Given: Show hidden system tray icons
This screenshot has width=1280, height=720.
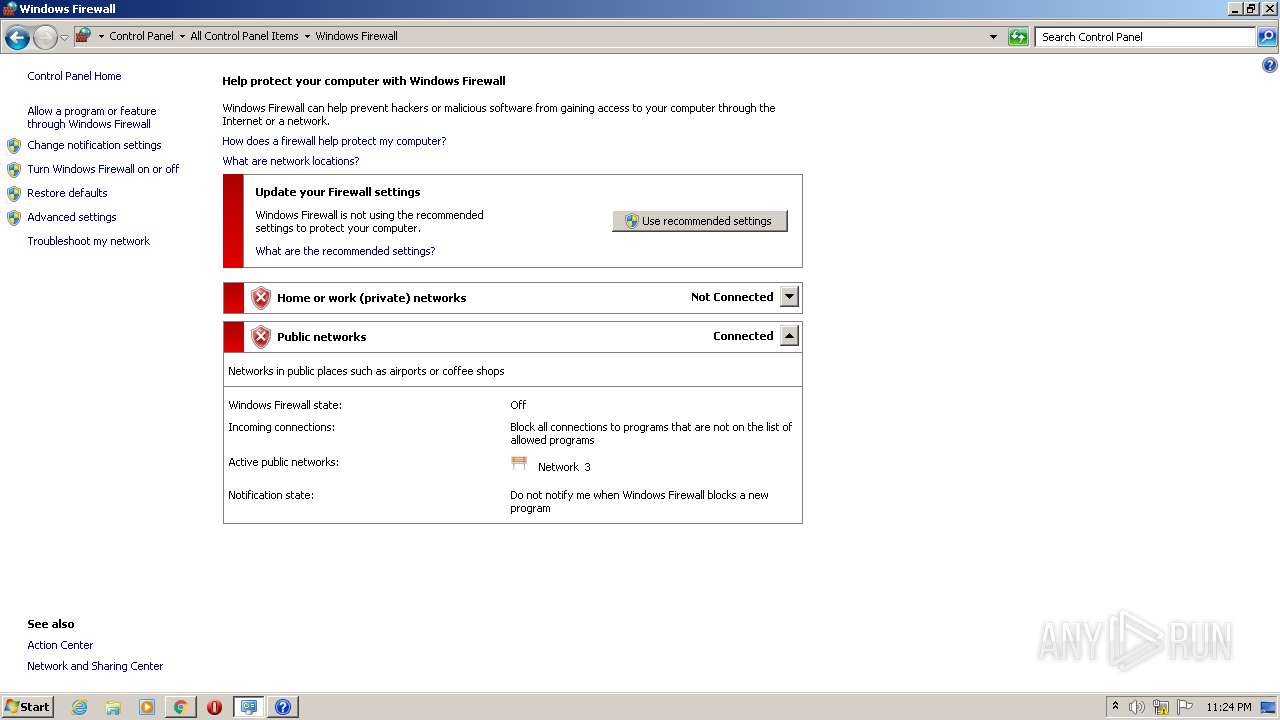Looking at the screenshot, I should 1115,707.
